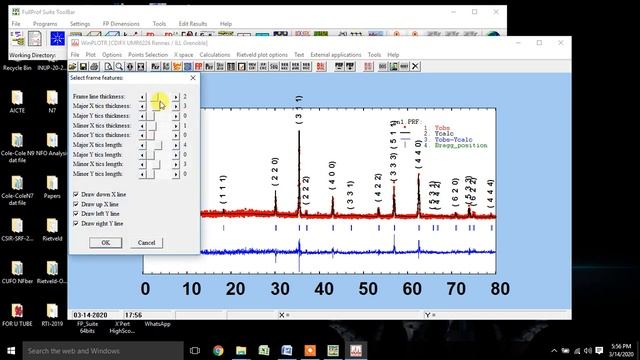Open the Plot menu in WinPLOTR
The width and height of the screenshot is (640, 360).
tap(91, 55)
